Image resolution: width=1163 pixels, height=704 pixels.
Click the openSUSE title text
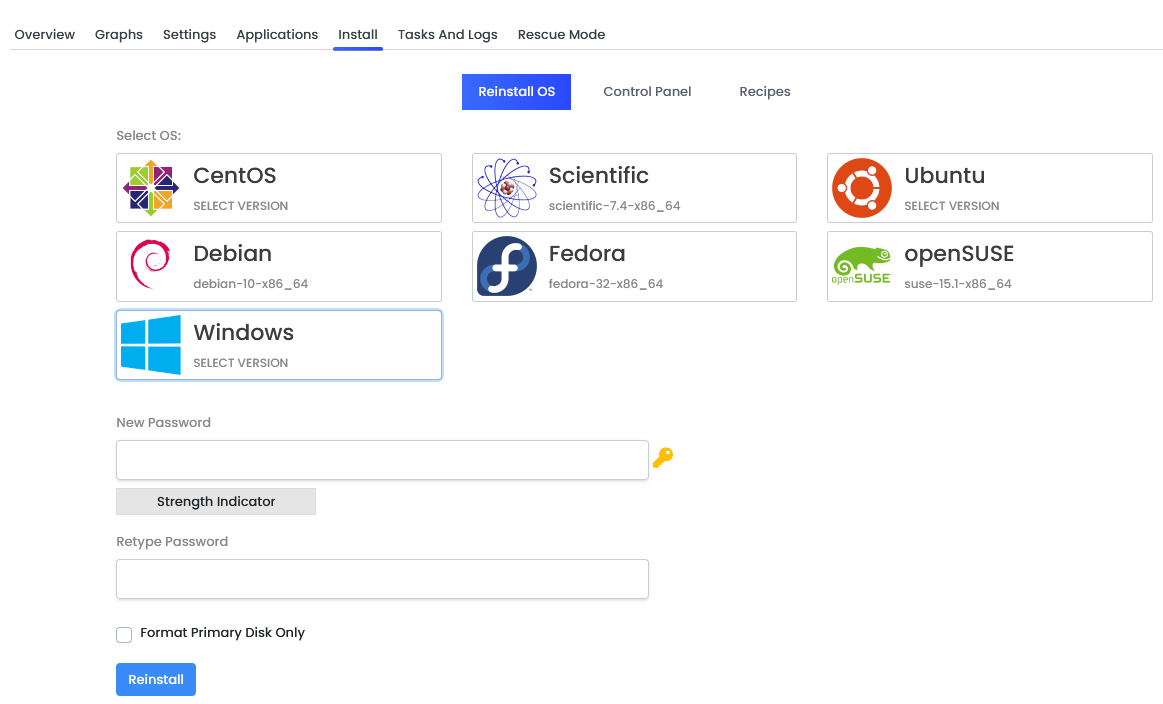959,254
